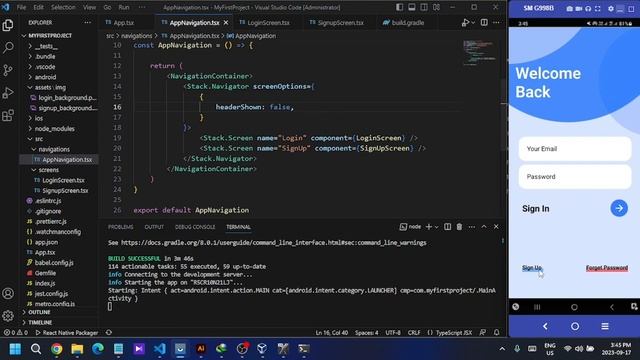Open the Manage gear icon
Viewport: 640px width, 360px height.
point(8,316)
